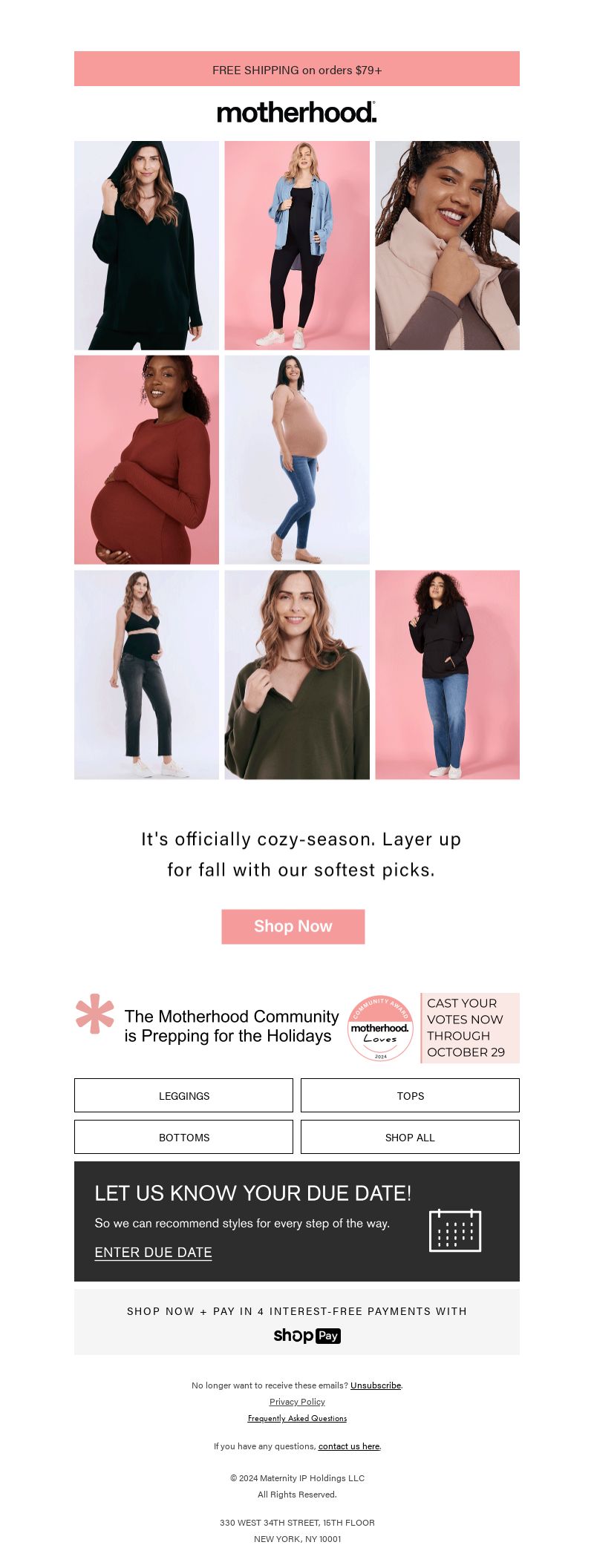This screenshot has height=1568, width=594.
Task: Click the contact us here link
Action: pyautogui.click(x=349, y=1446)
